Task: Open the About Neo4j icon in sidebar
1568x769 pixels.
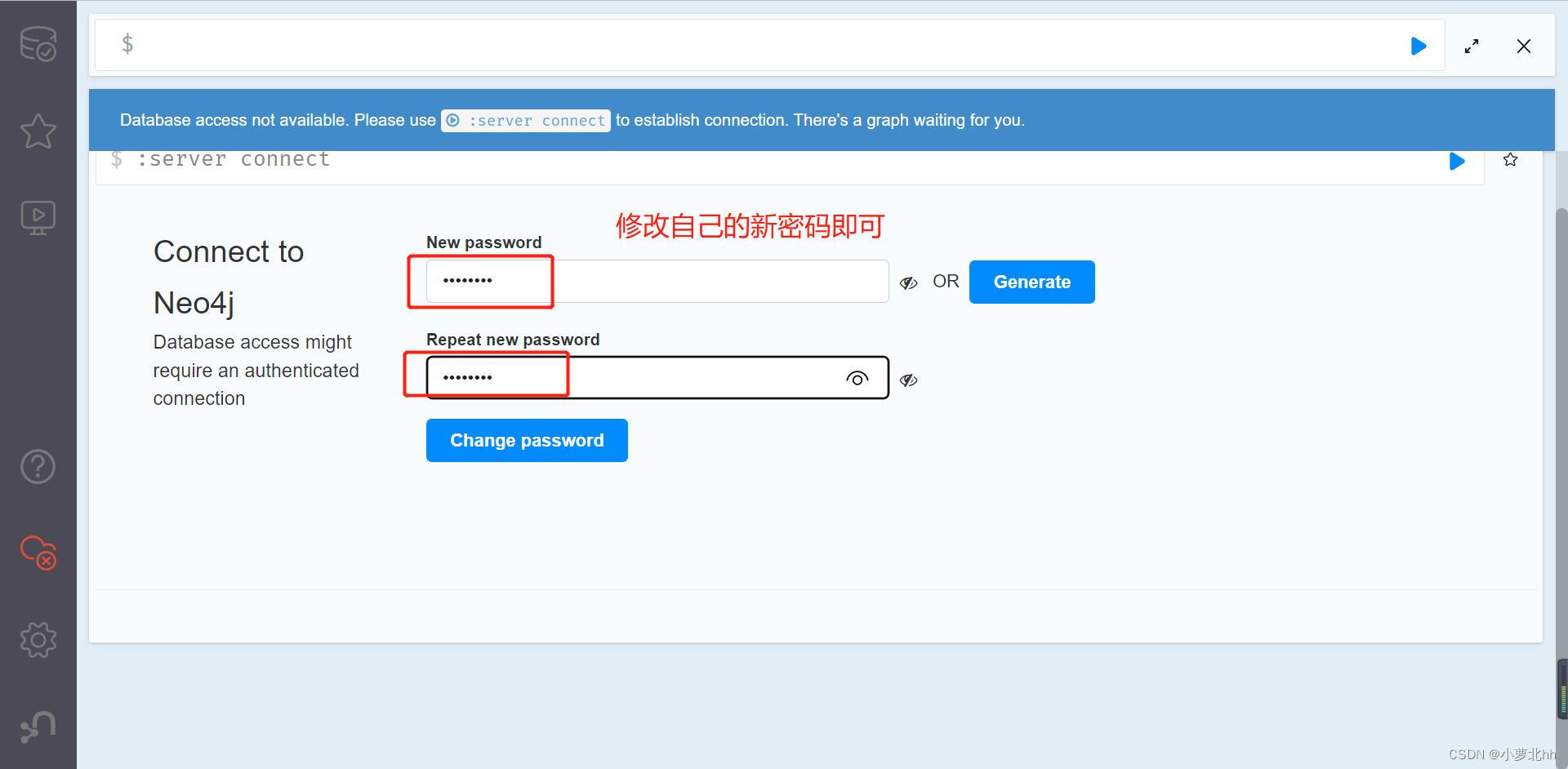Action: point(38,727)
